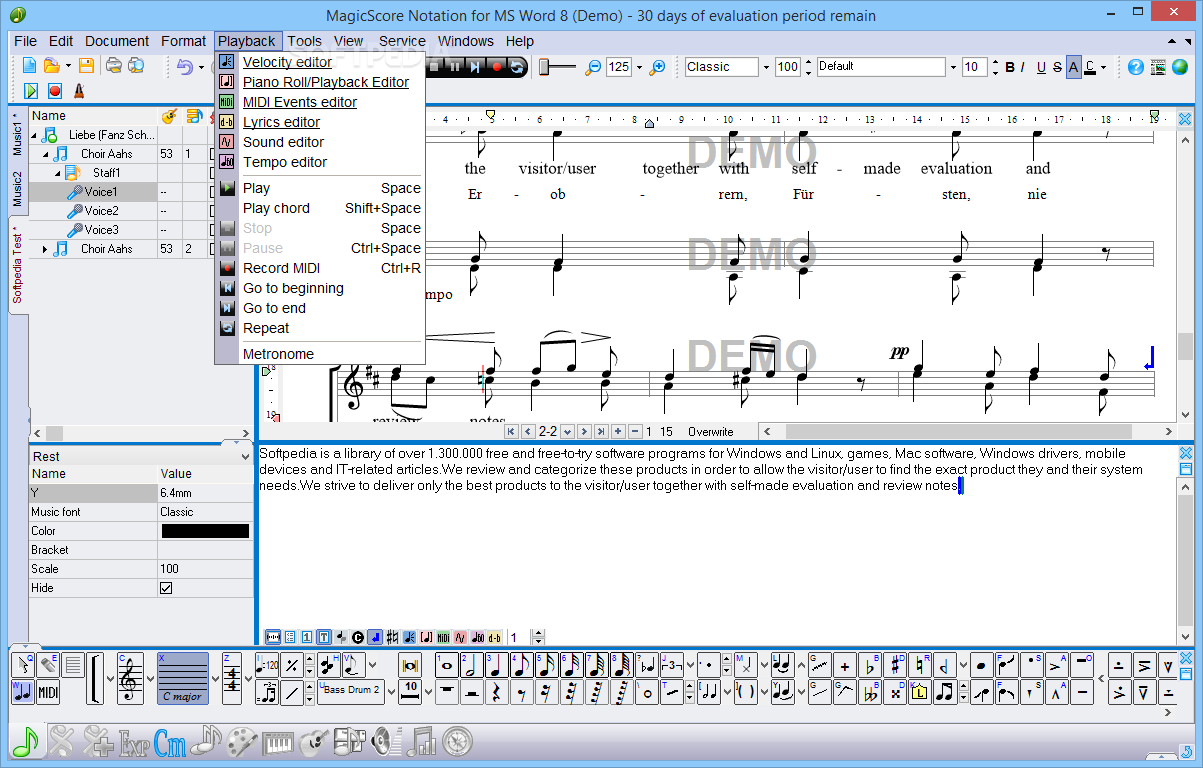Image resolution: width=1203 pixels, height=768 pixels.
Task: Select the C major key signature button
Action: (x=182, y=679)
